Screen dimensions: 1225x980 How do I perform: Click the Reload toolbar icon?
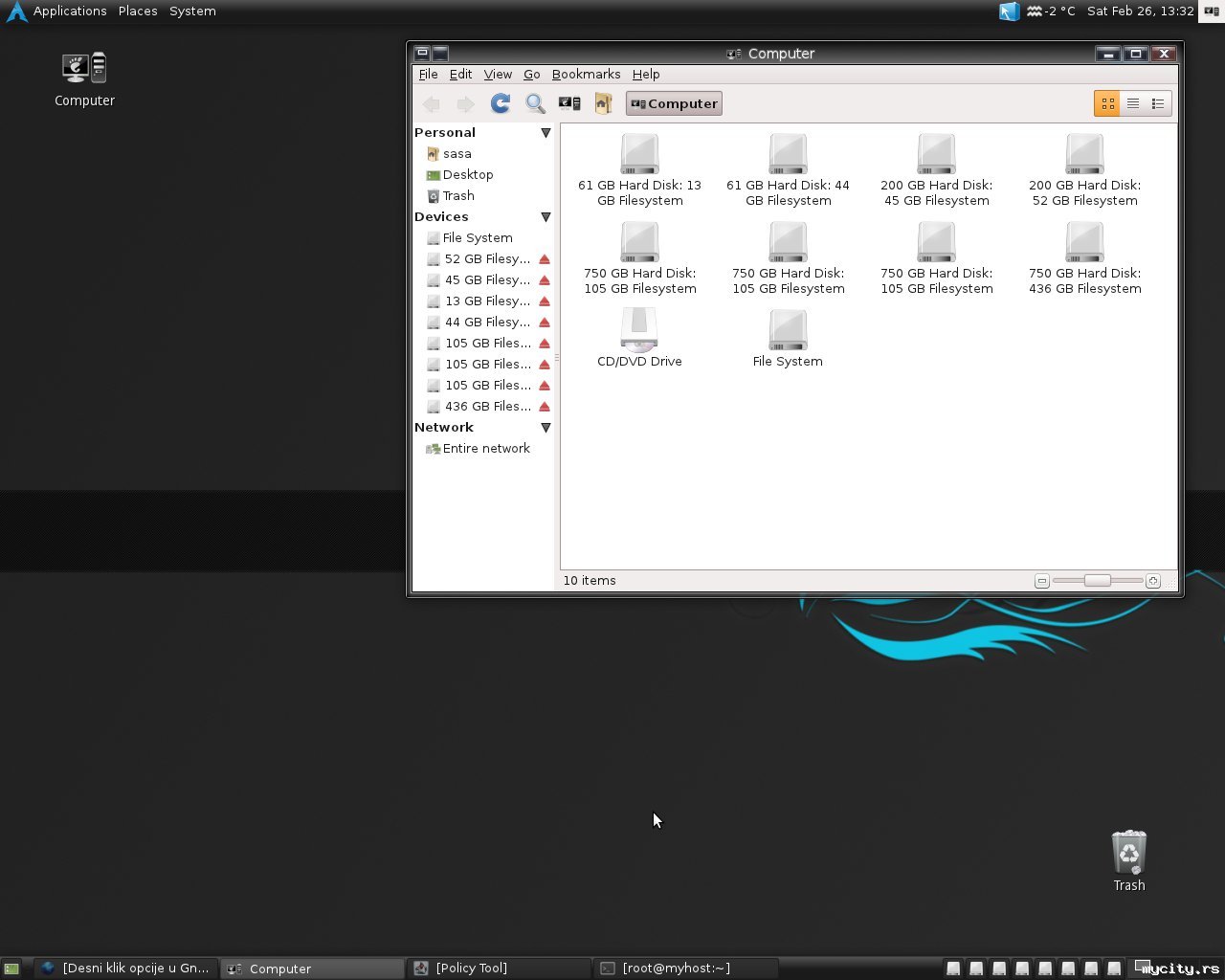(501, 103)
